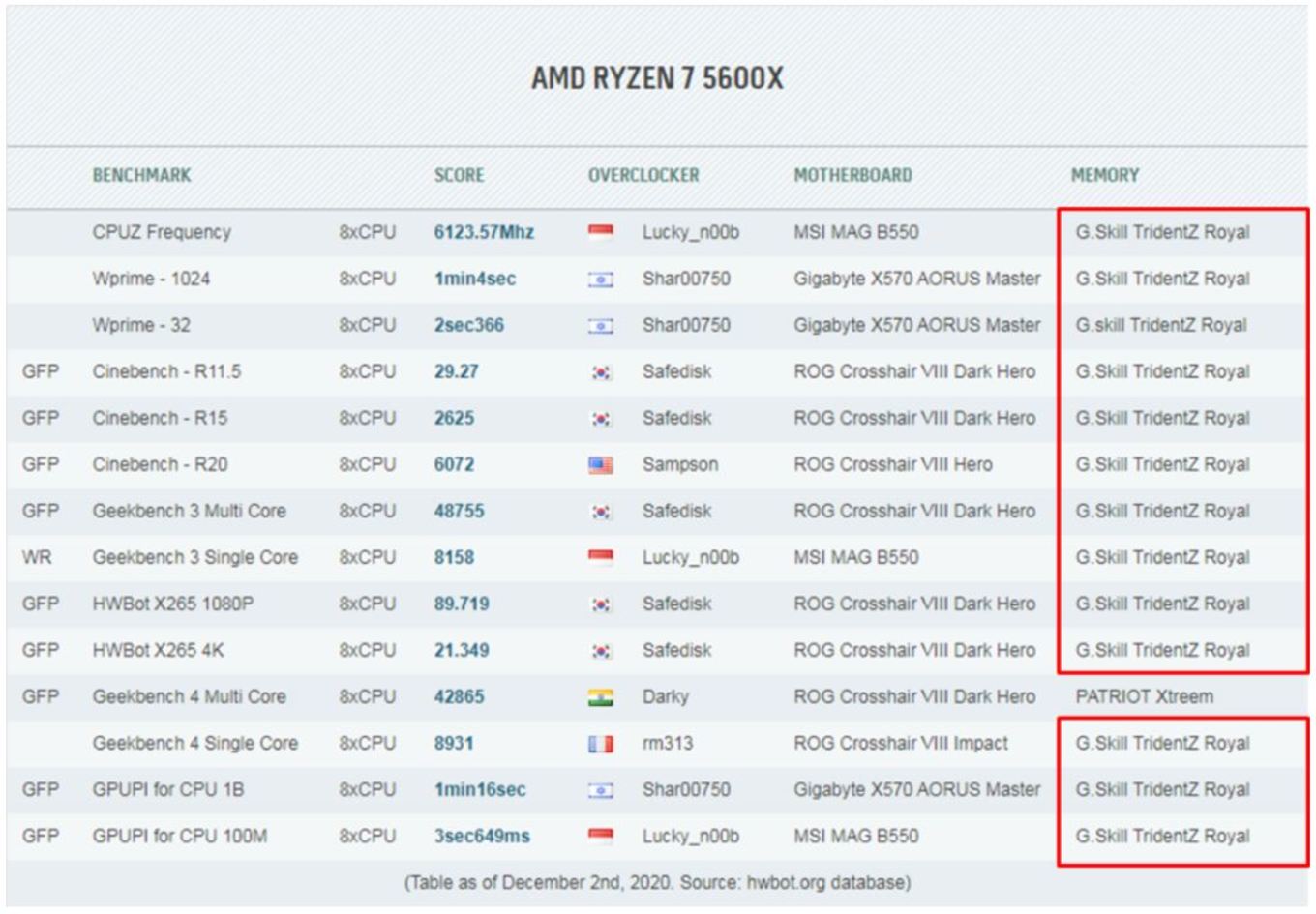The height and width of the screenshot is (914, 1316).
Task: Click the Israel flag in the Wprime - 1024 row
Action: coord(601,279)
